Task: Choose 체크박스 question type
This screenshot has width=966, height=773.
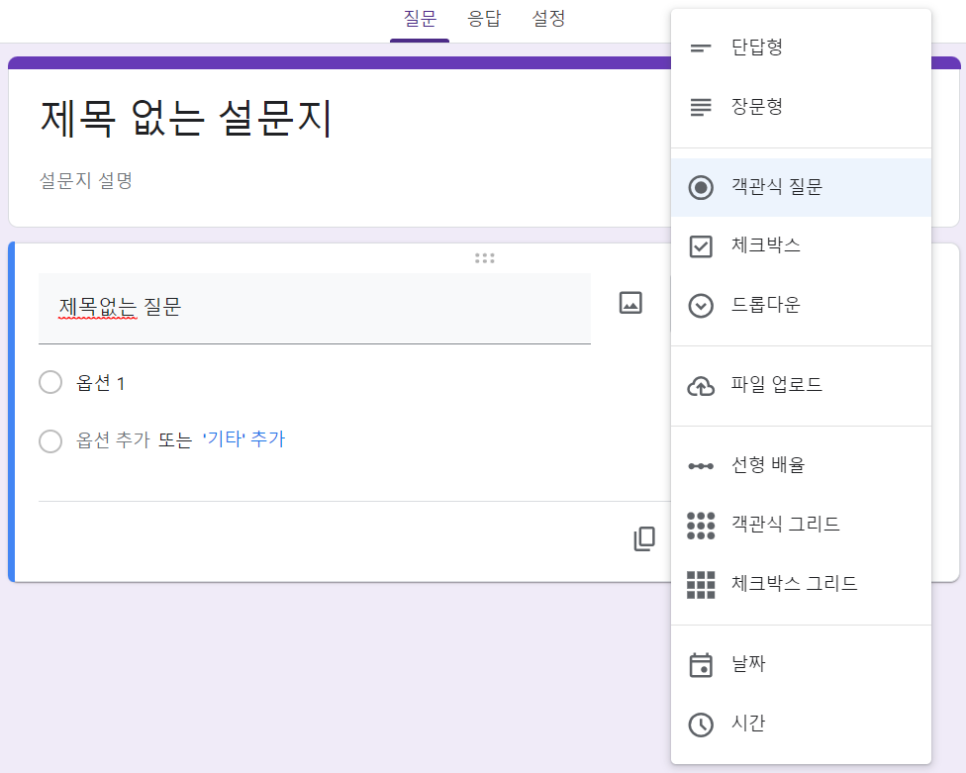Action: (801, 246)
